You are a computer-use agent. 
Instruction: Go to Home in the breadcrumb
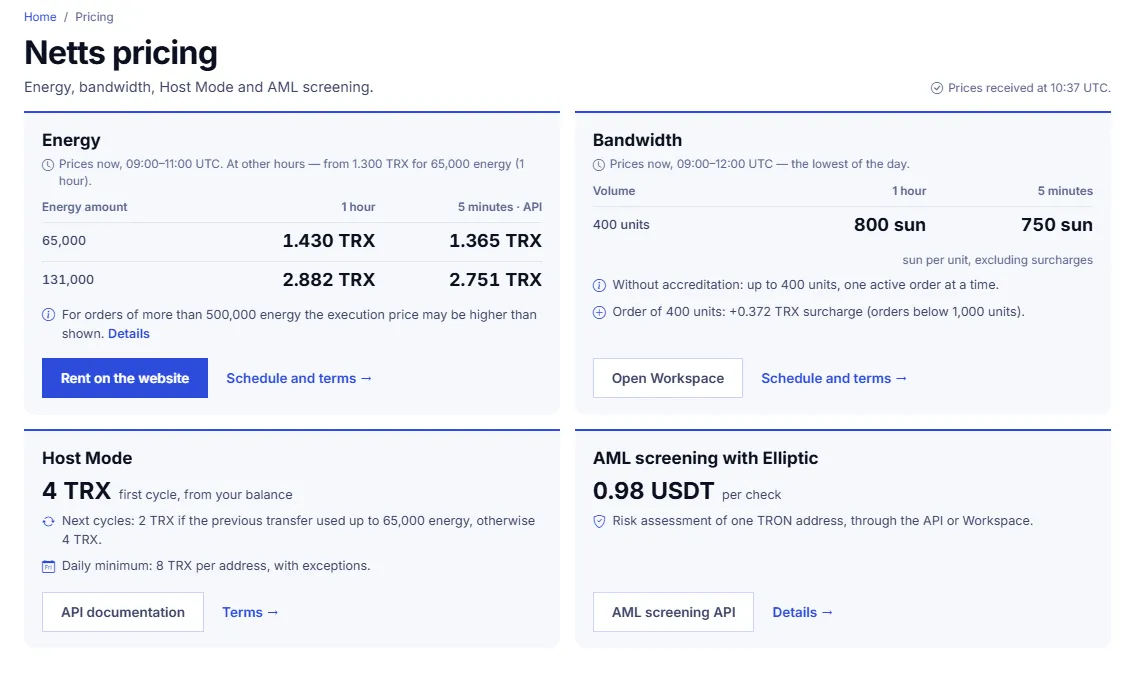tap(40, 17)
